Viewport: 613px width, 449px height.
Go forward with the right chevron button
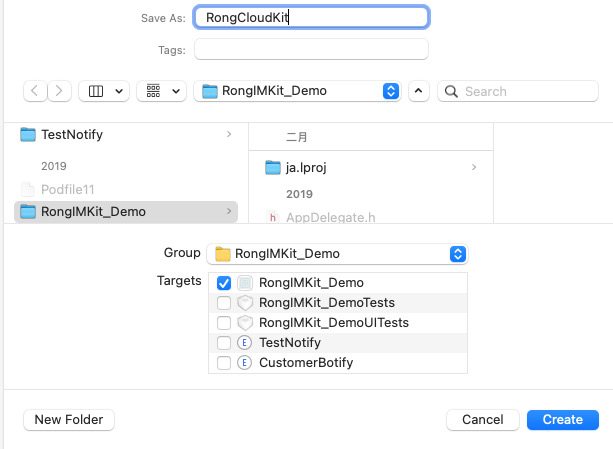click(x=60, y=91)
